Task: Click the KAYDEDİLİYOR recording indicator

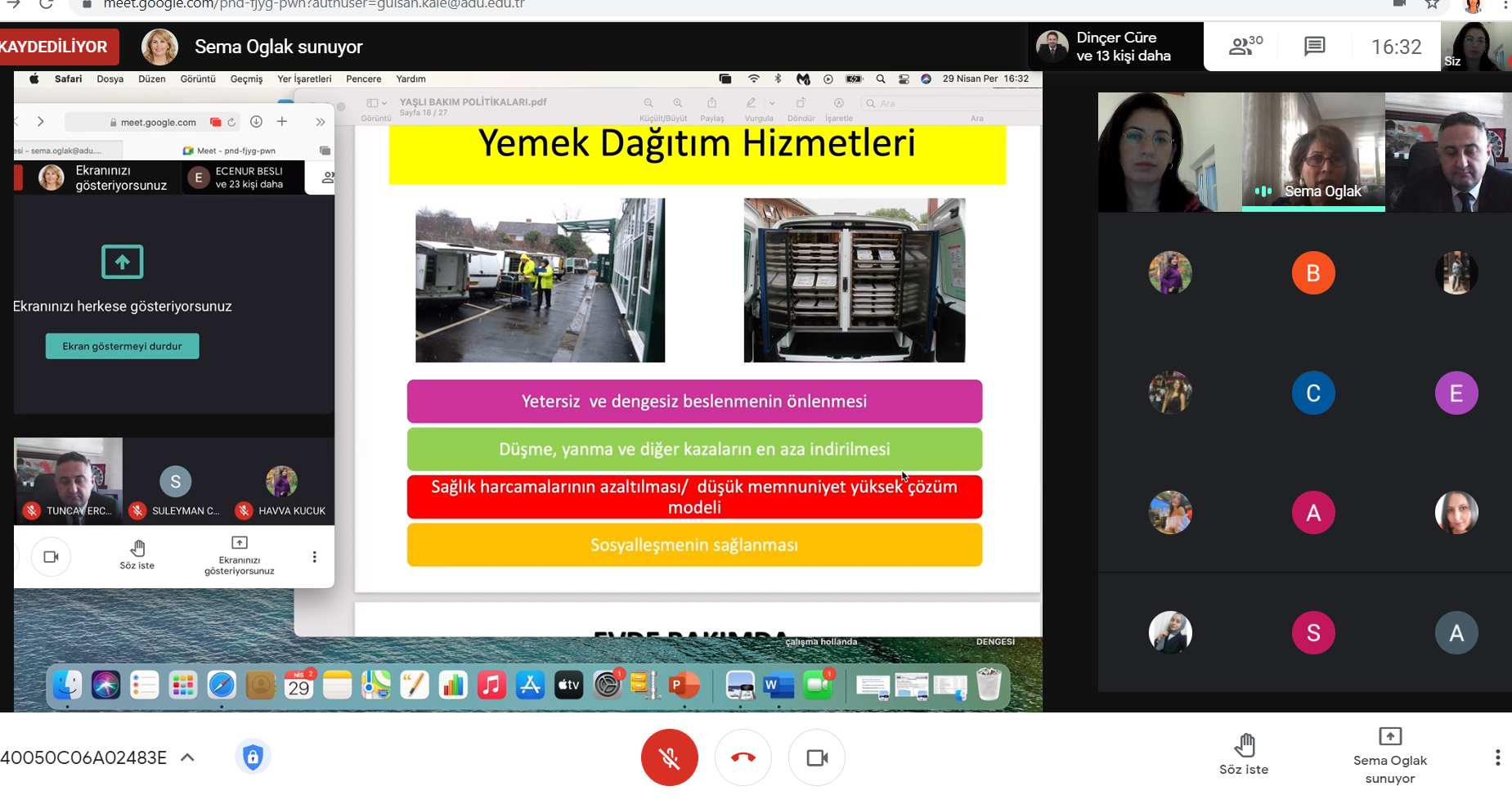Action: [x=57, y=47]
